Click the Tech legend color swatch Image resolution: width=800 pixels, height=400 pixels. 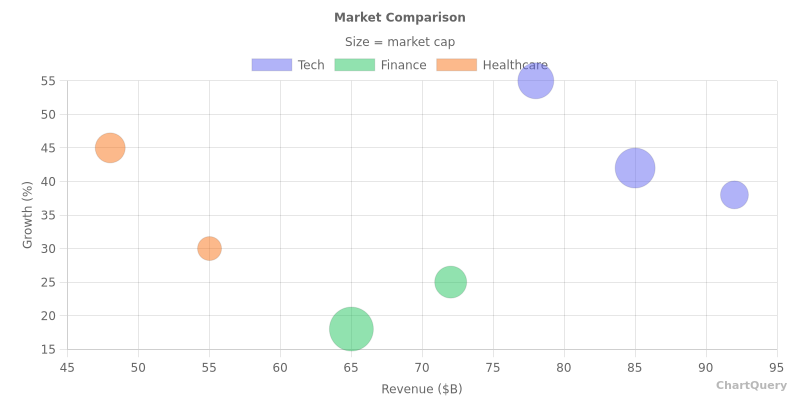pyautogui.click(x=271, y=65)
